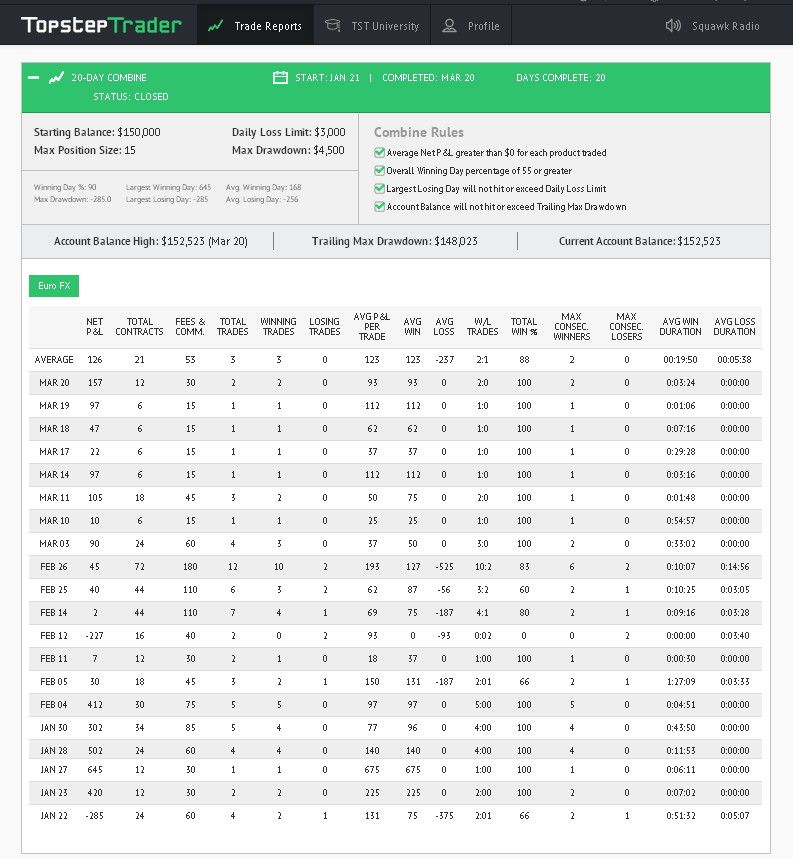Screen dimensions: 793x859
Task: Click the -227 Net P&L value for FEB 12
Action: pyautogui.click(x=94, y=636)
